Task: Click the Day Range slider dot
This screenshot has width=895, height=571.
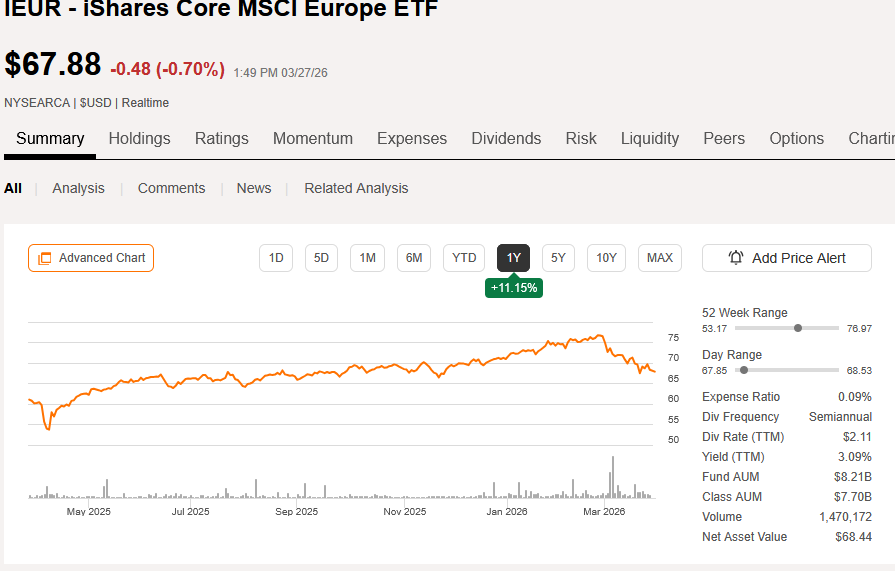Action: point(743,370)
